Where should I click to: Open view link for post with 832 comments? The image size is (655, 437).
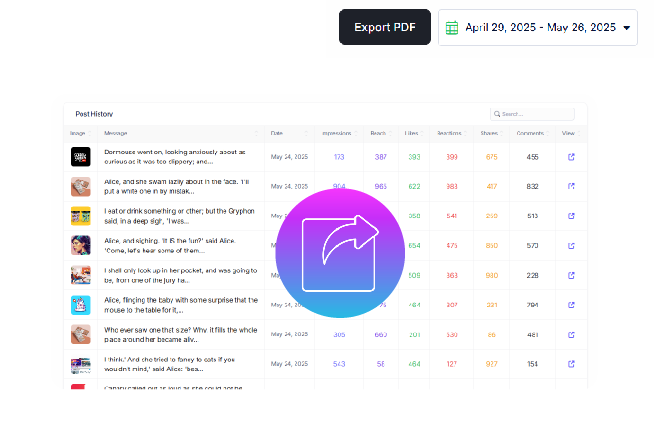[571, 186]
